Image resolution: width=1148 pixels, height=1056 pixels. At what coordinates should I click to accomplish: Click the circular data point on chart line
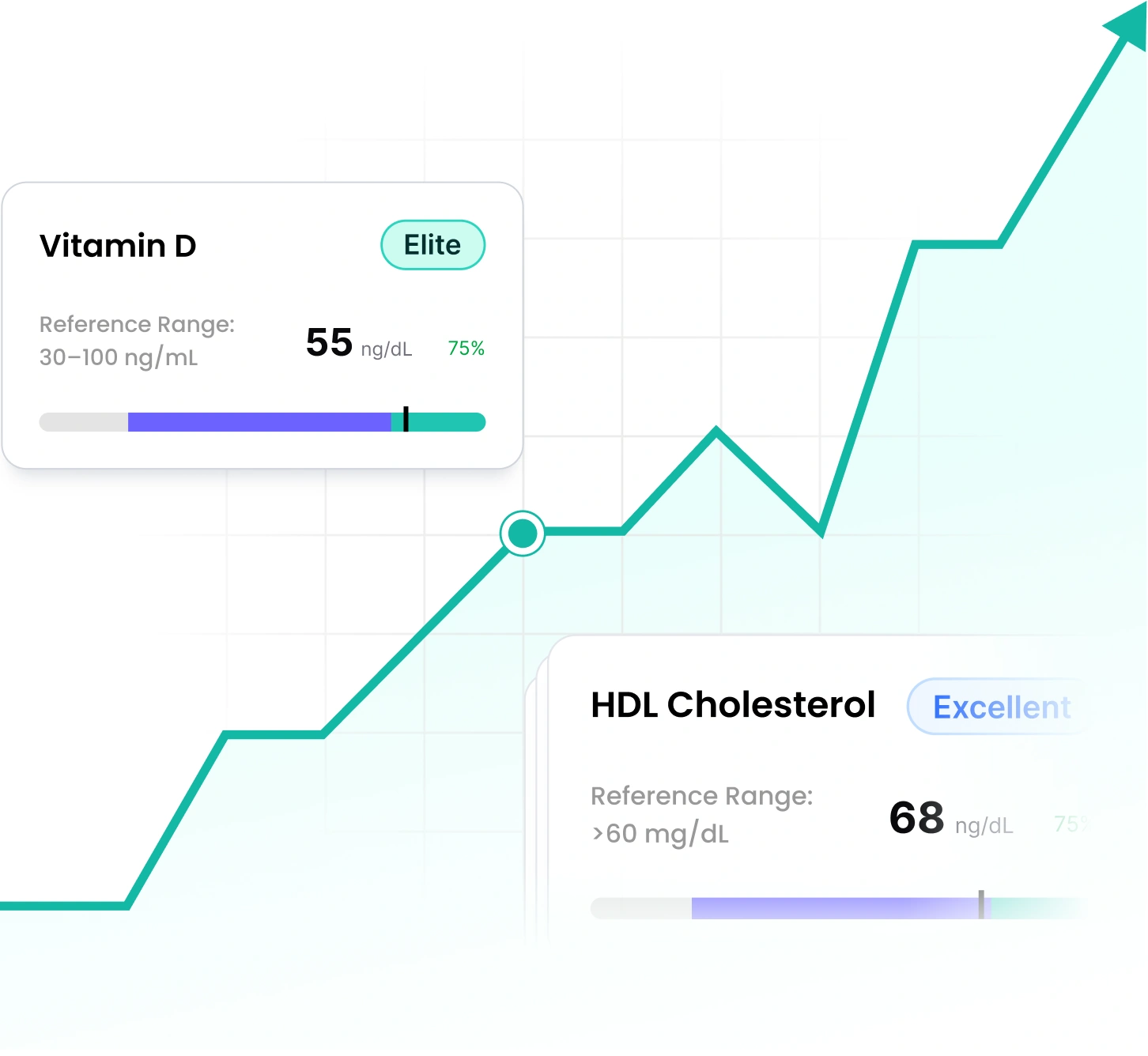[x=523, y=534]
